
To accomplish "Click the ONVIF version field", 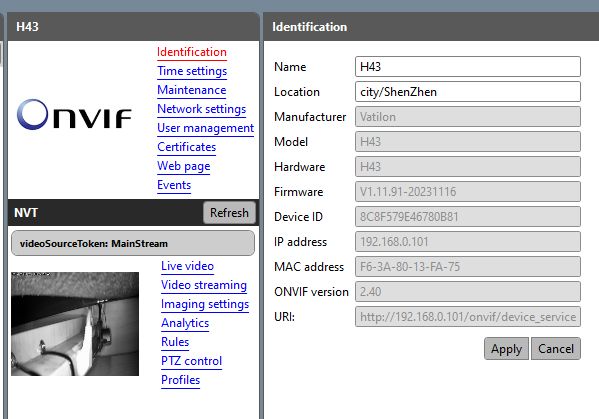I will pos(468,292).
